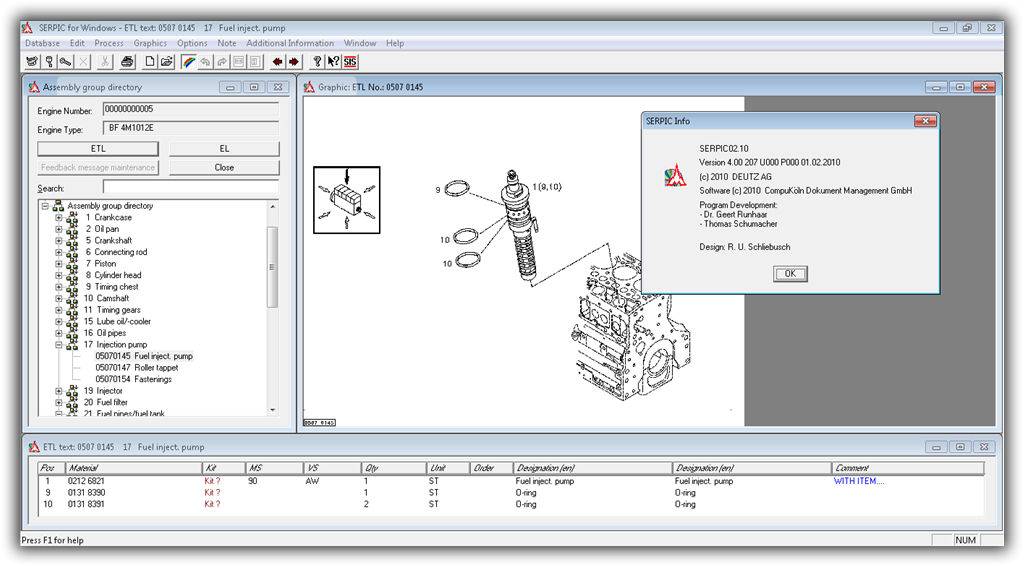Click the tree scrollbar down arrow
This screenshot has width=1024, height=566.
click(273, 410)
